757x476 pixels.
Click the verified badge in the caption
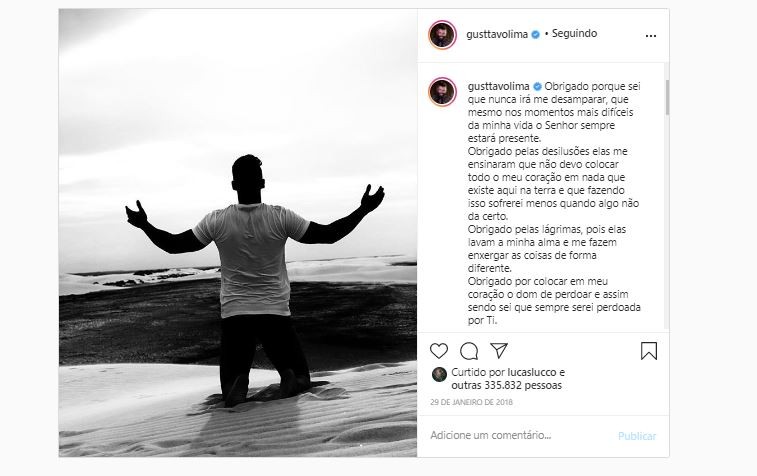tap(537, 86)
